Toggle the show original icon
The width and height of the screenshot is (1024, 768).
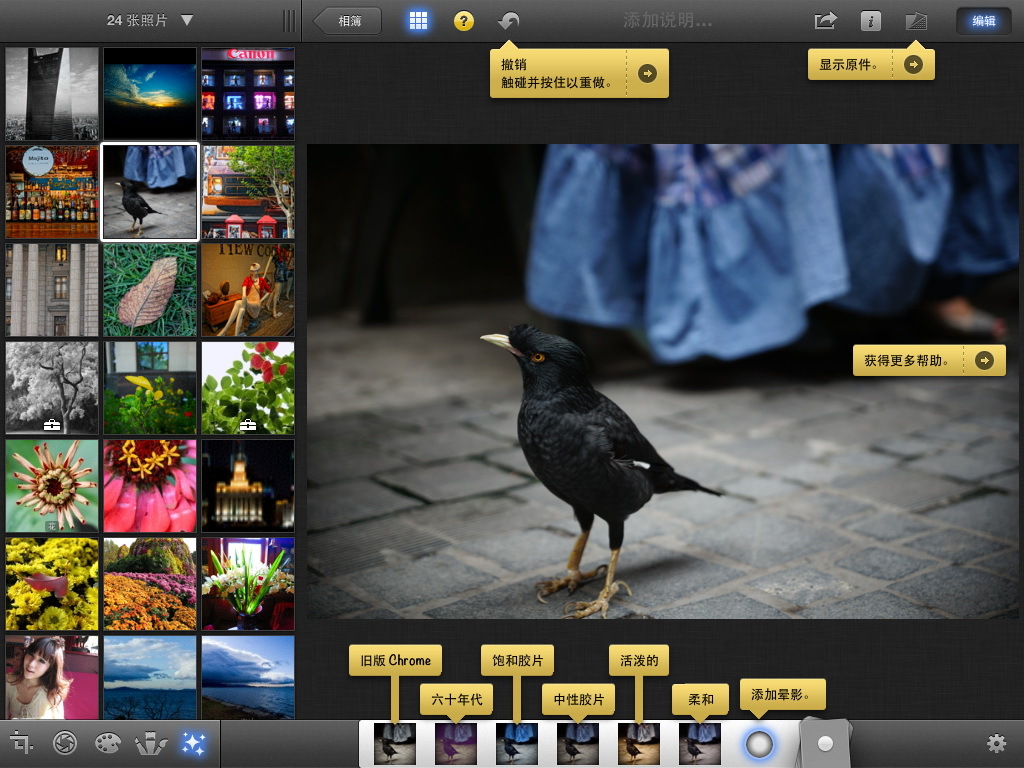tap(916, 21)
